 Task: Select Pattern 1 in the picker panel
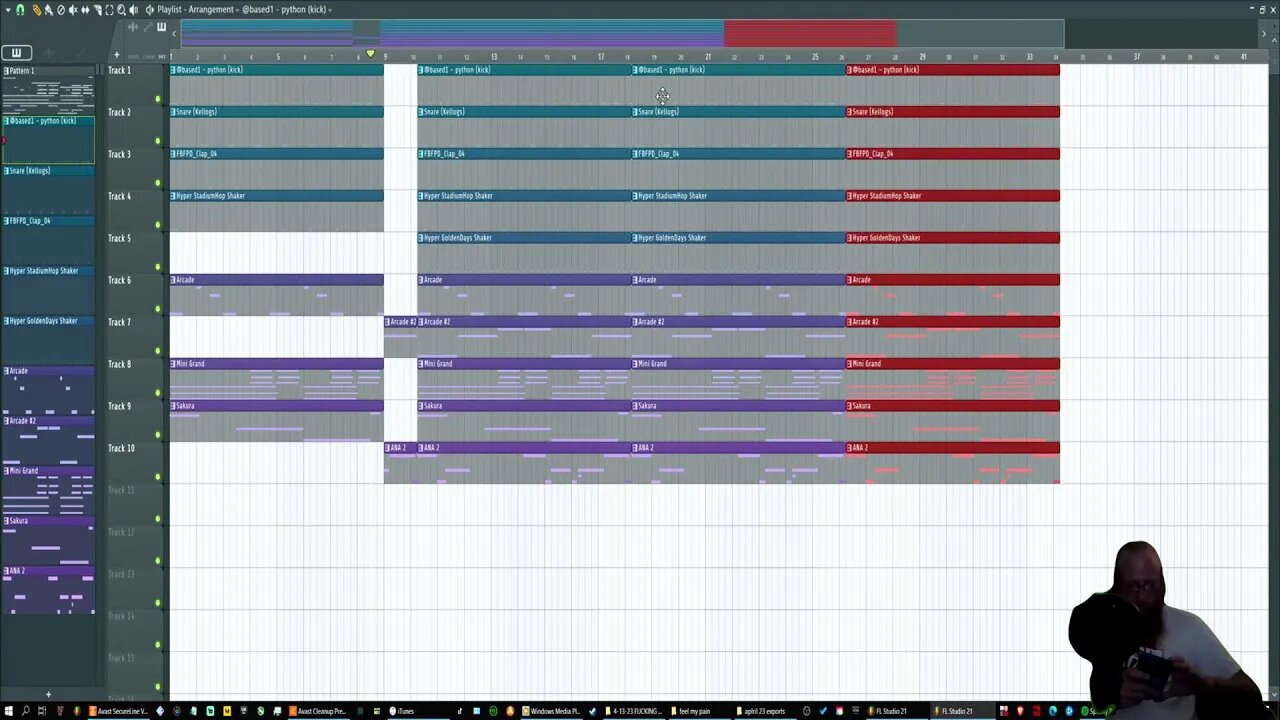tap(48, 90)
